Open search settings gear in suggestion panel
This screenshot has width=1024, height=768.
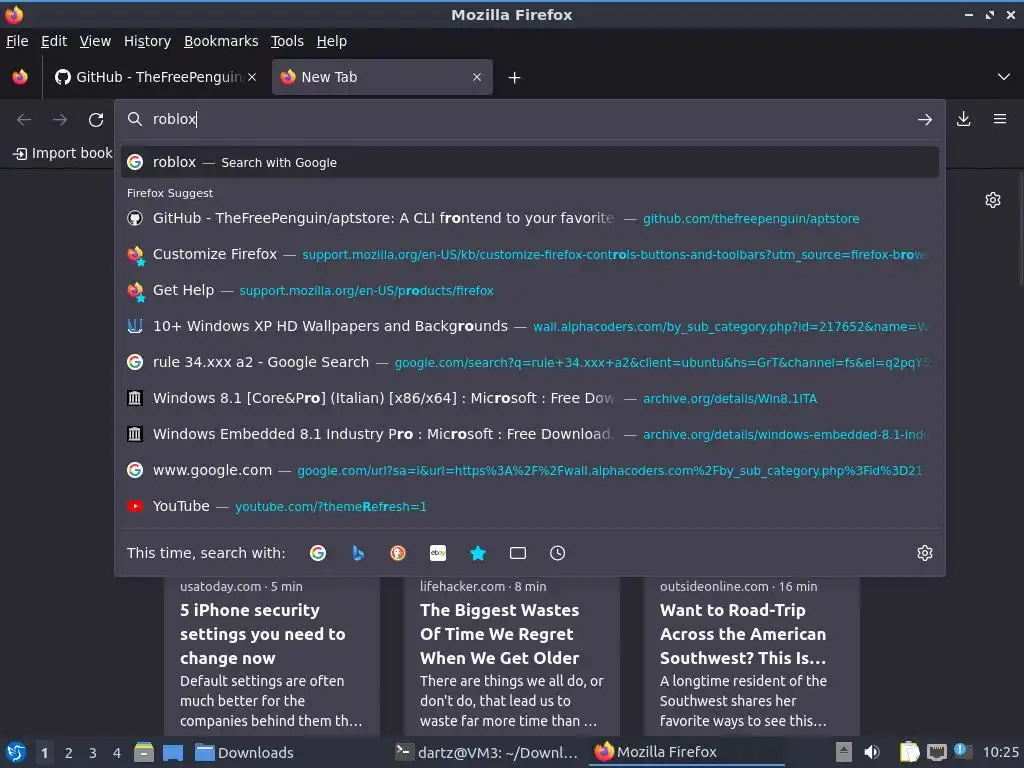pos(925,553)
